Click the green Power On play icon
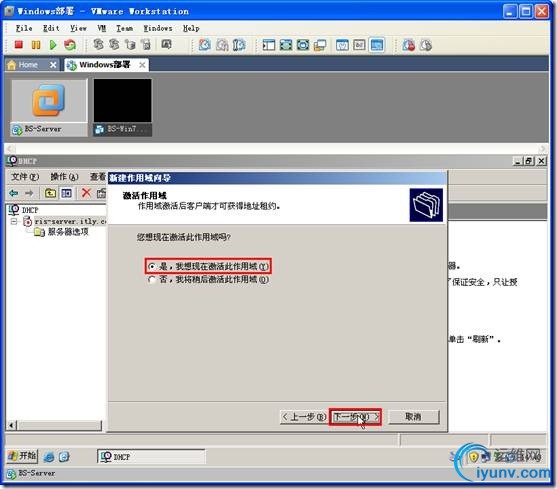 [x=53, y=45]
